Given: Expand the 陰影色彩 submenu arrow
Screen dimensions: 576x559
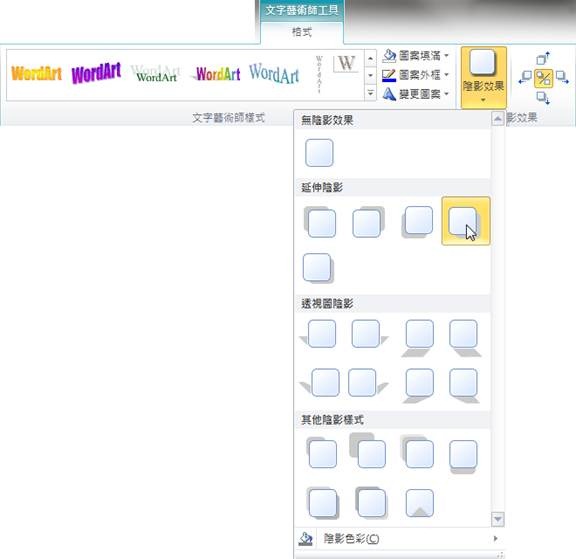Looking at the screenshot, I should (x=496, y=538).
